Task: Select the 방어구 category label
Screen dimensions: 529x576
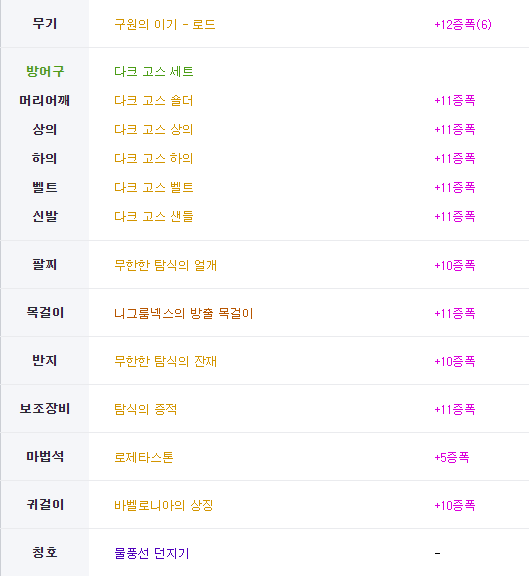Action: (45, 71)
